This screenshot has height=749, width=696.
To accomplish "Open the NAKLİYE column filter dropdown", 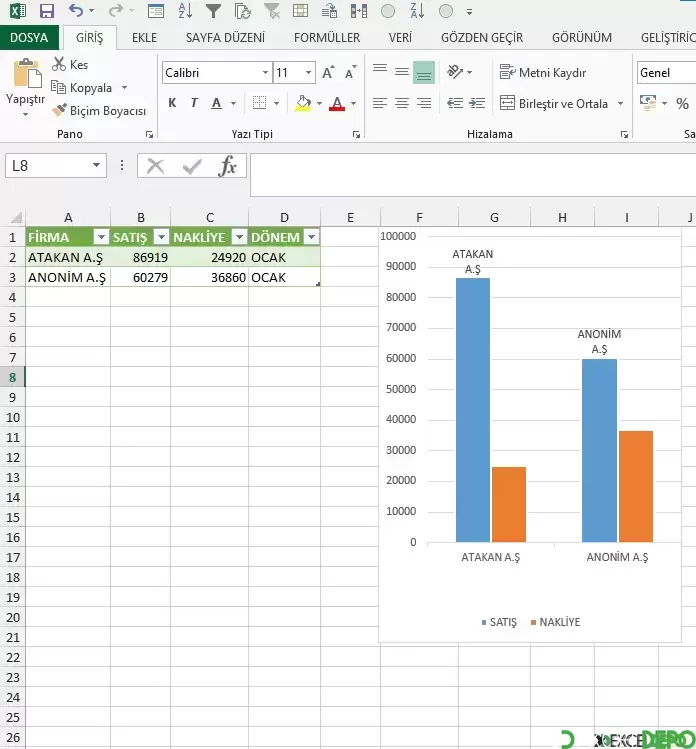I will pyautogui.click(x=239, y=237).
